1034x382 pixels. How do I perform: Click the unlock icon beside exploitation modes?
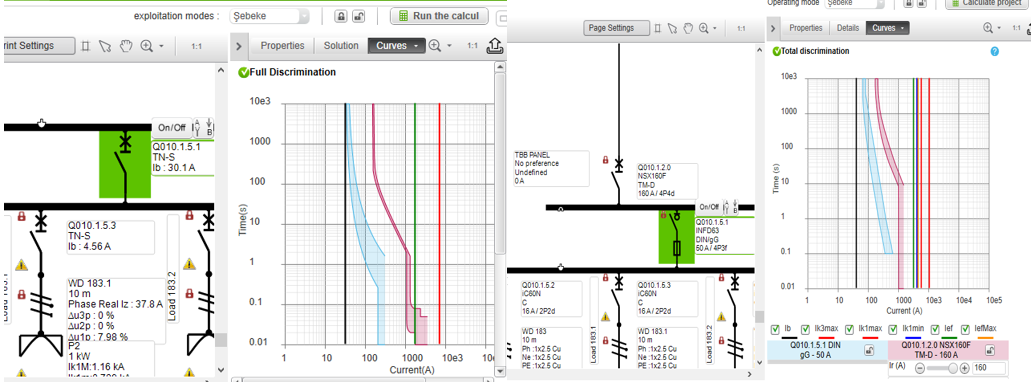click(358, 16)
